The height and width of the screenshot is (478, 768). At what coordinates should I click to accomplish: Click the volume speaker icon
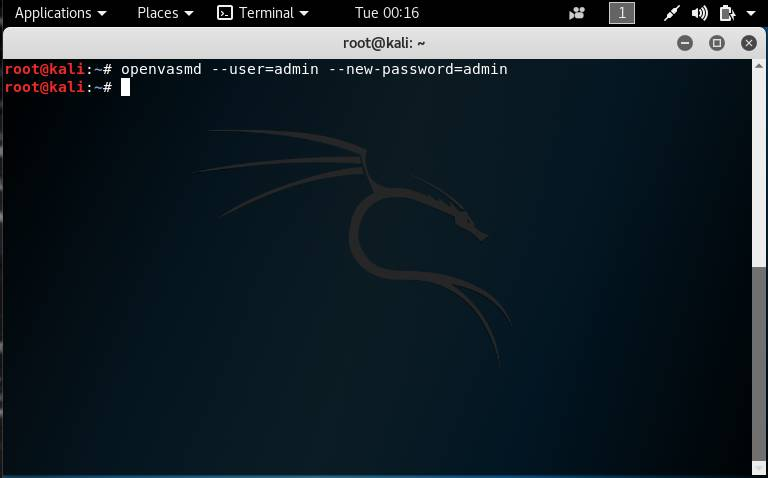699,13
